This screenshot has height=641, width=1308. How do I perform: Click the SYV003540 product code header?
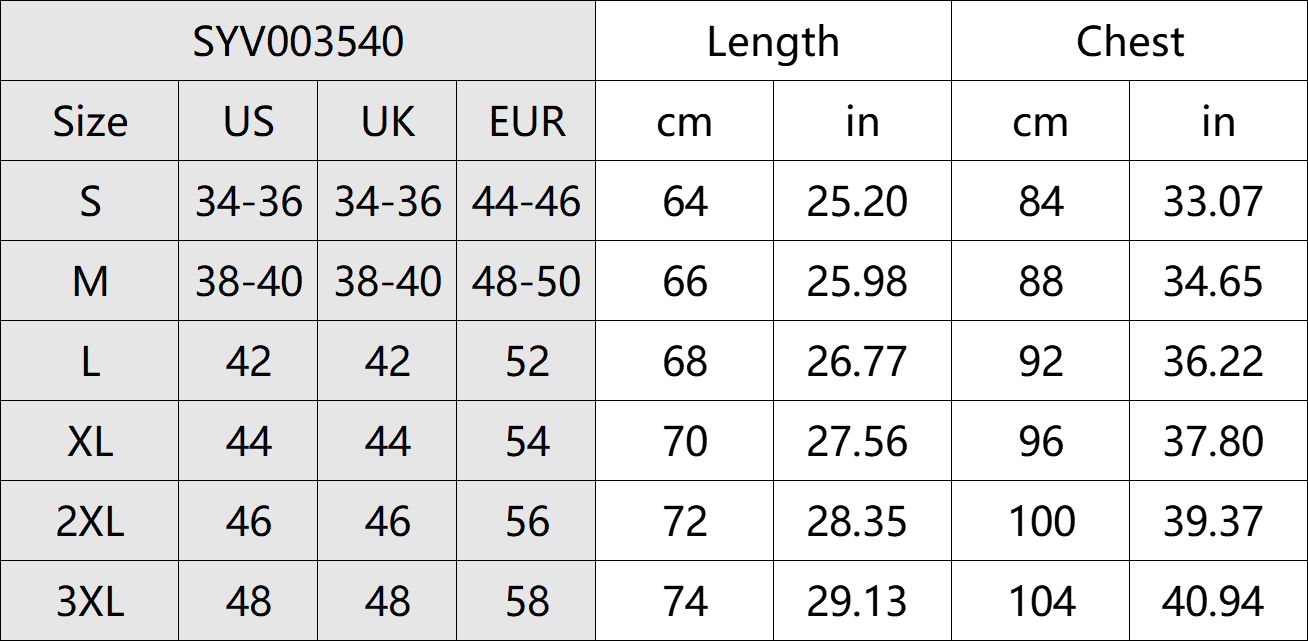[298, 42]
